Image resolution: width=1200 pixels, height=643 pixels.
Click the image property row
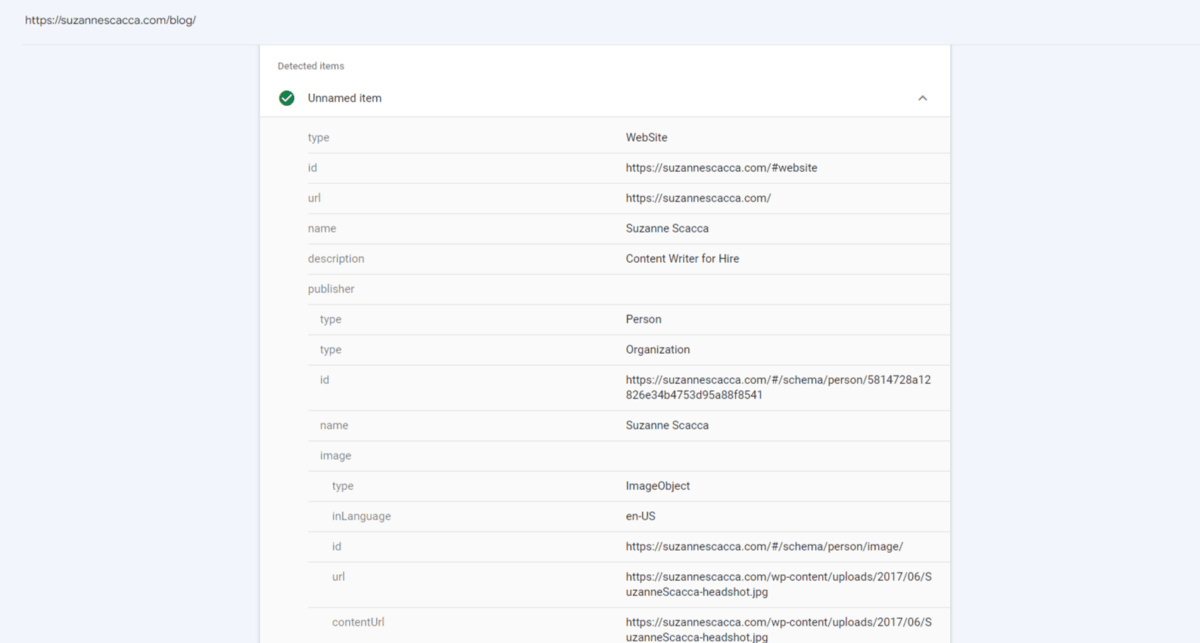335,455
